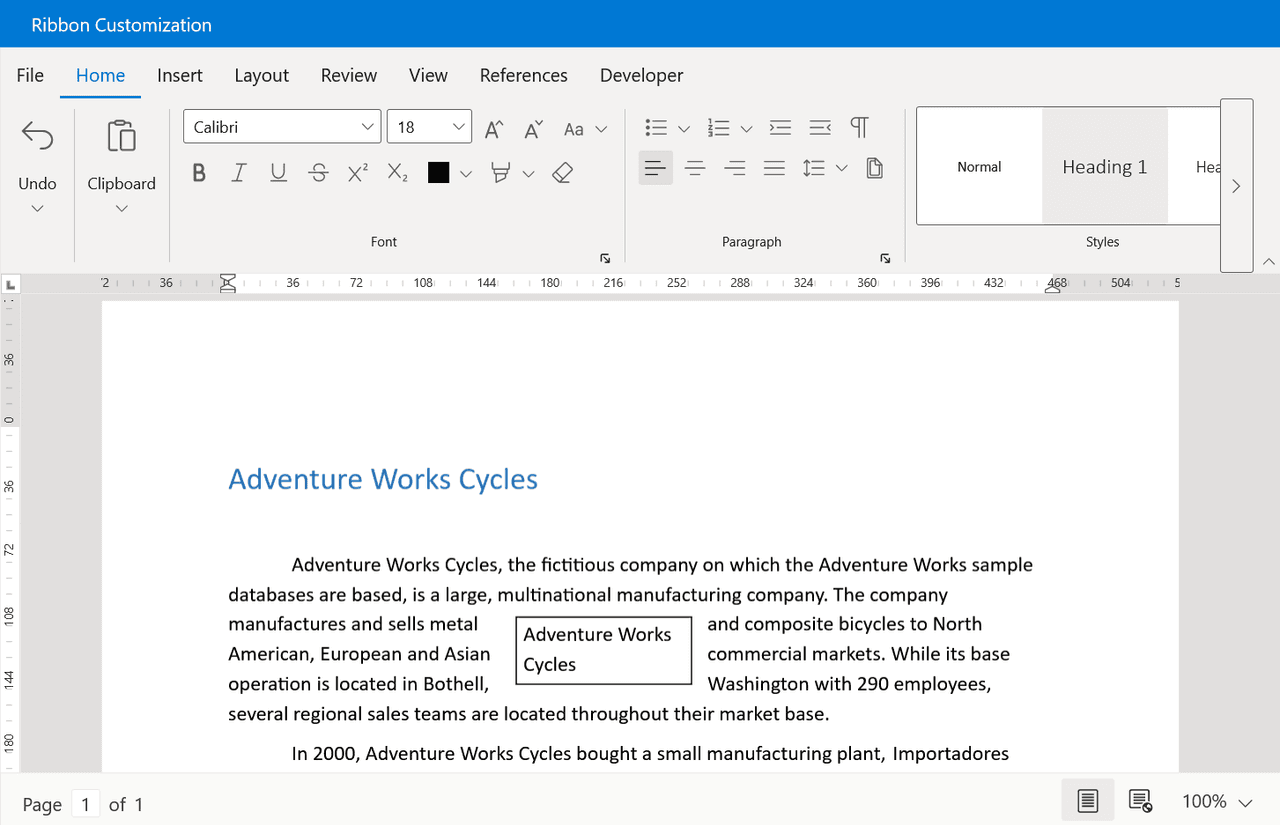This screenshot has width=1280, height=825.
Task: Click the page number input field
Action: pos(85,804)
